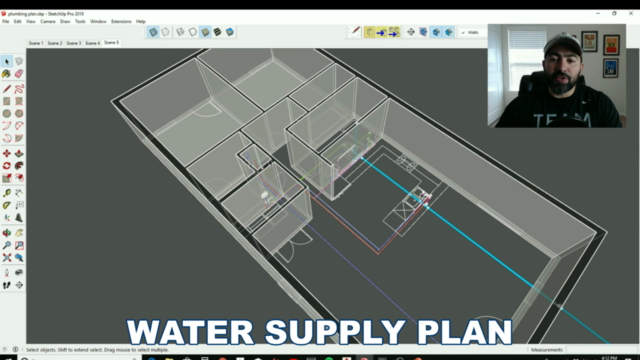Select the Offset tool

coord(19,178)
